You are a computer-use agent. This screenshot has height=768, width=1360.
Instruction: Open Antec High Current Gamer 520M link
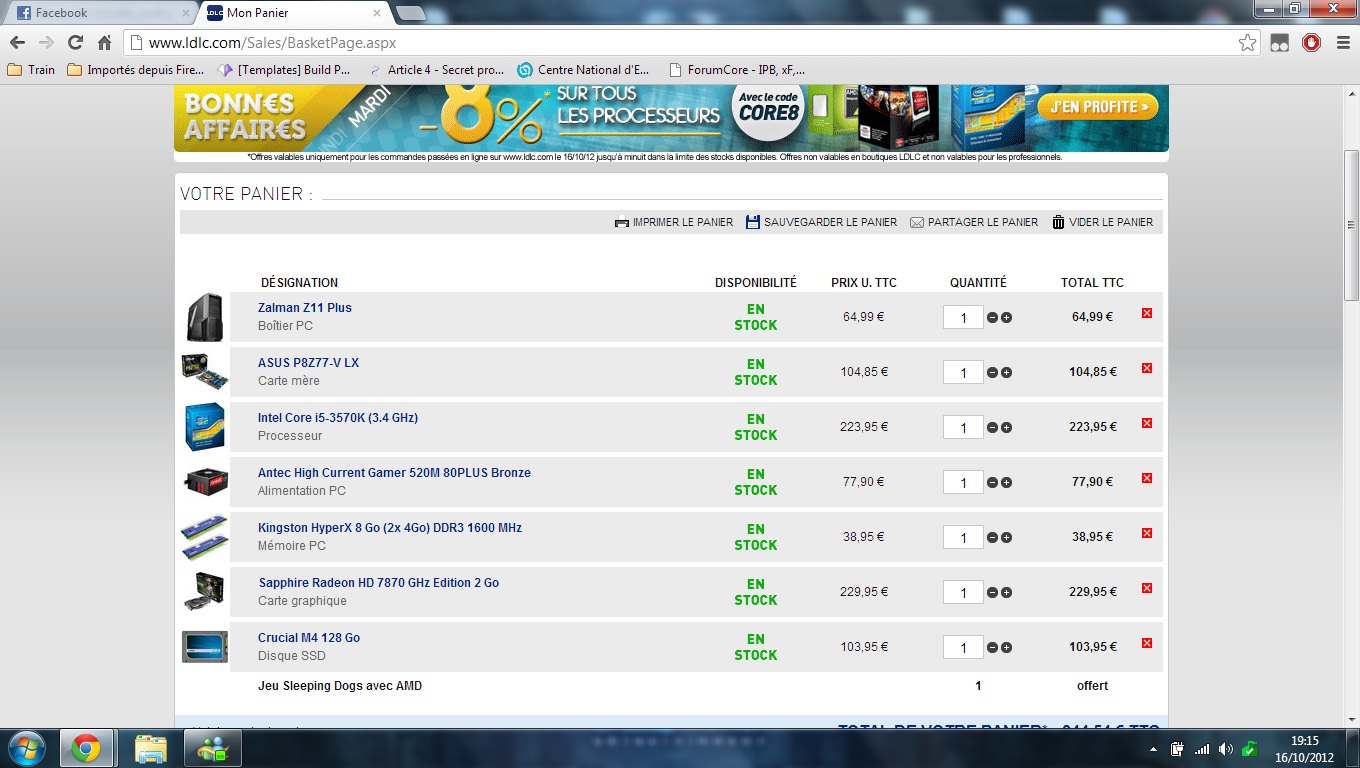click(394, 473)
